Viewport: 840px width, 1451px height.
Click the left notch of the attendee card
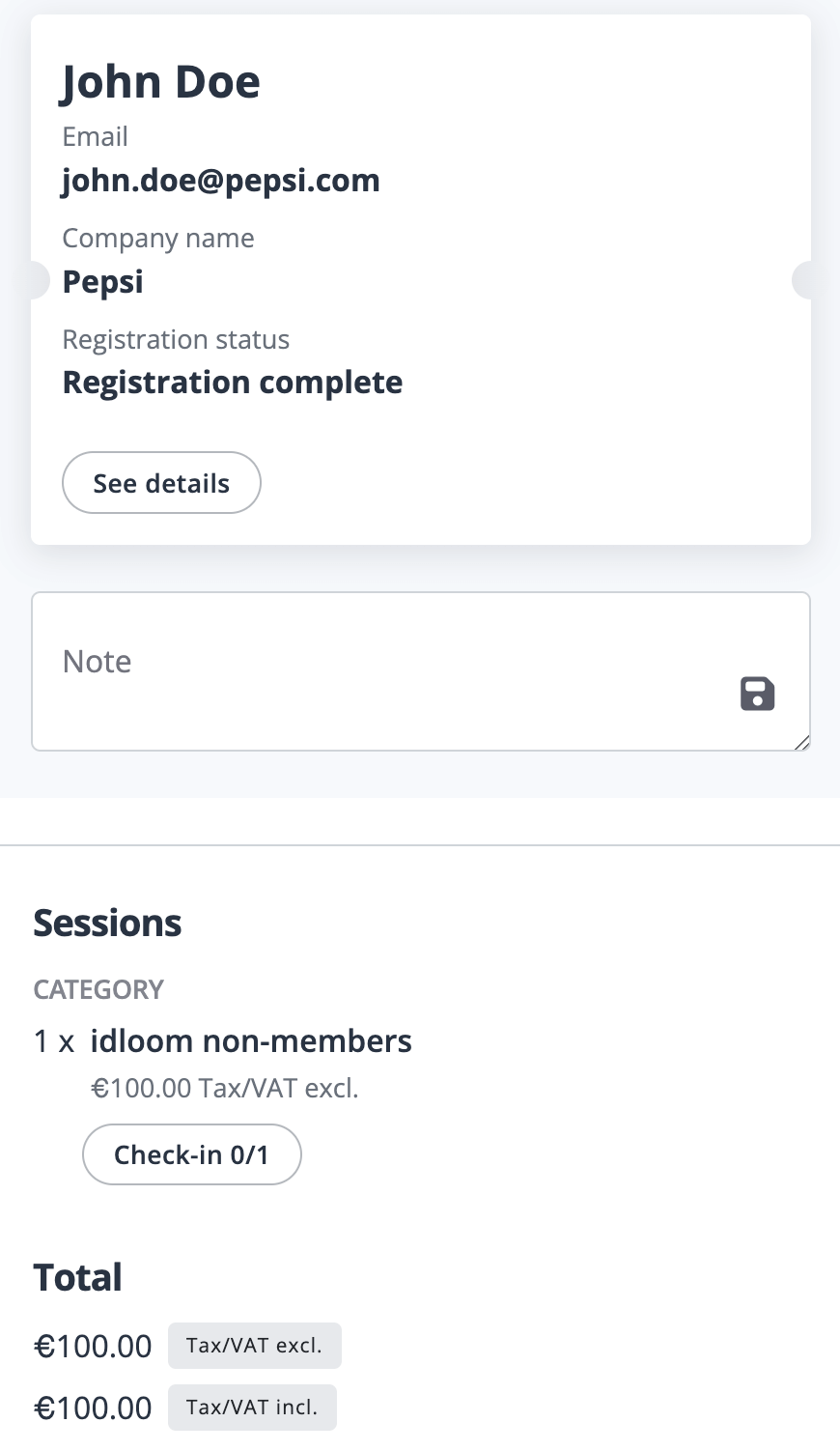pos(41,280)
